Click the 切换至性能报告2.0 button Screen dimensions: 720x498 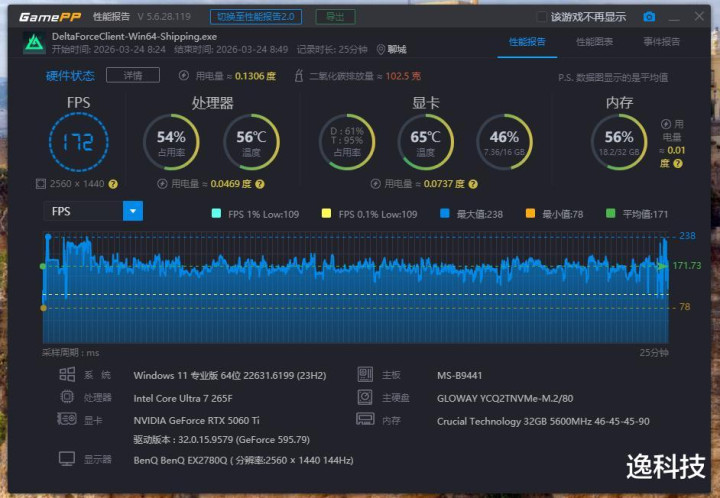point(257,17)
